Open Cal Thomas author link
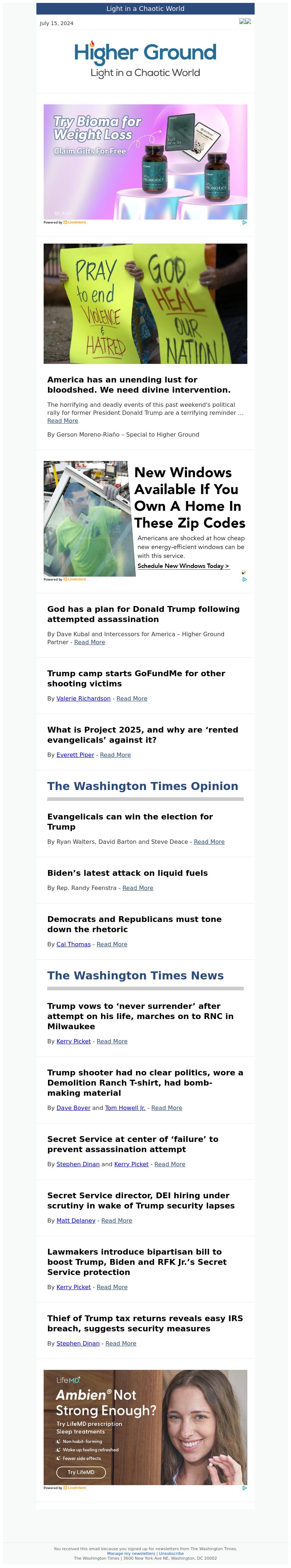The image size is (291, 1568). (x=74, y=944)
